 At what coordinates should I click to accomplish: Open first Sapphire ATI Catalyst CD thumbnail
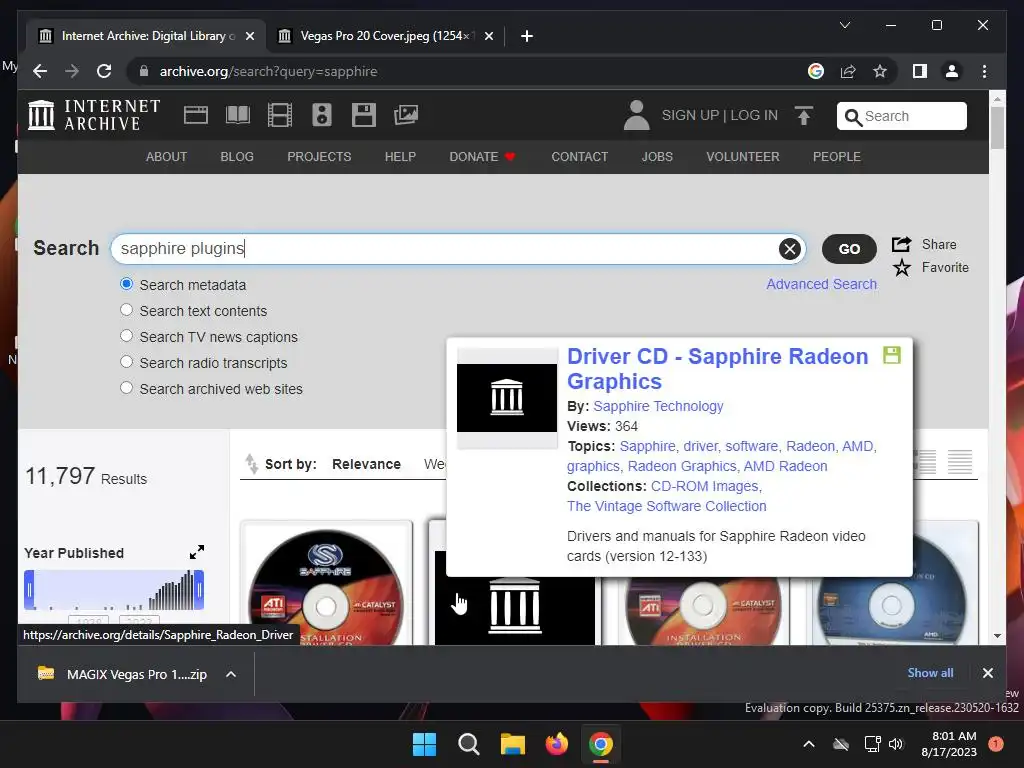tap(327, 583)
